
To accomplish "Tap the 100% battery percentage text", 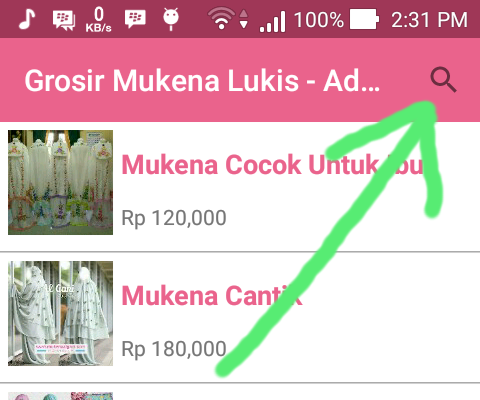I will click(319, 20).
